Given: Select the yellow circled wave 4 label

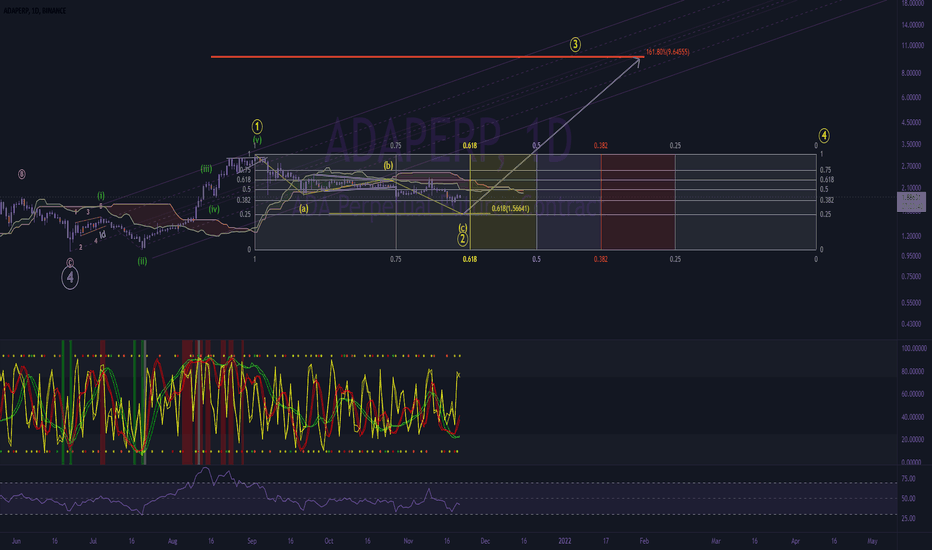Looking at the screenshot, I should (x=824, y=136).
